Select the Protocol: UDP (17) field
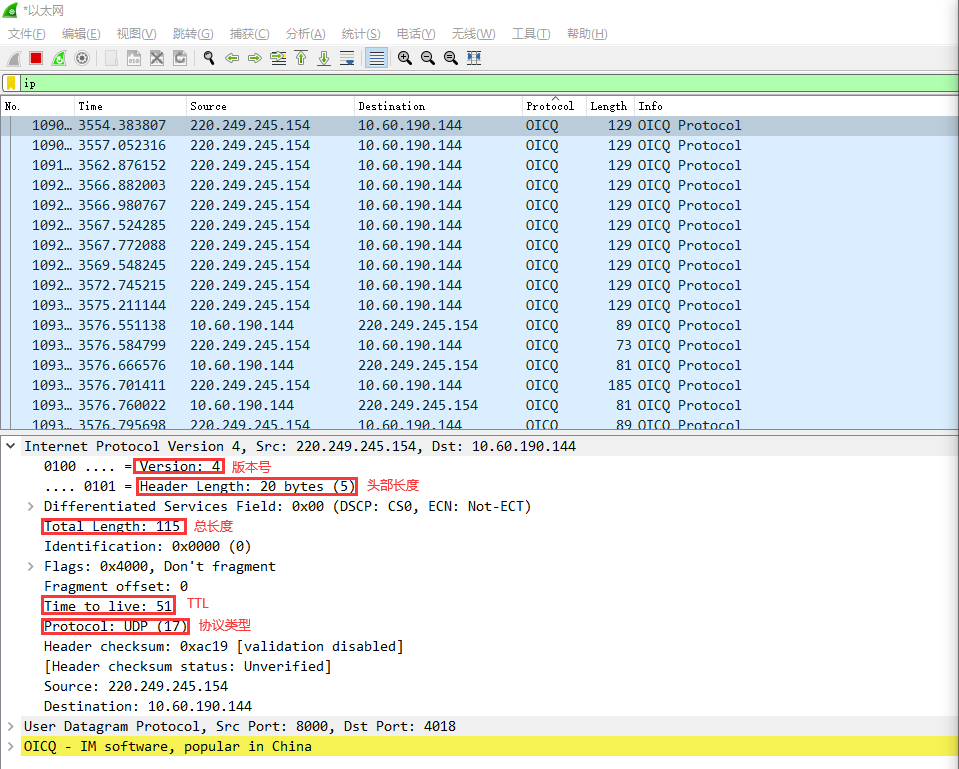Viewport: 959px width, 769px height. point(116,626)
